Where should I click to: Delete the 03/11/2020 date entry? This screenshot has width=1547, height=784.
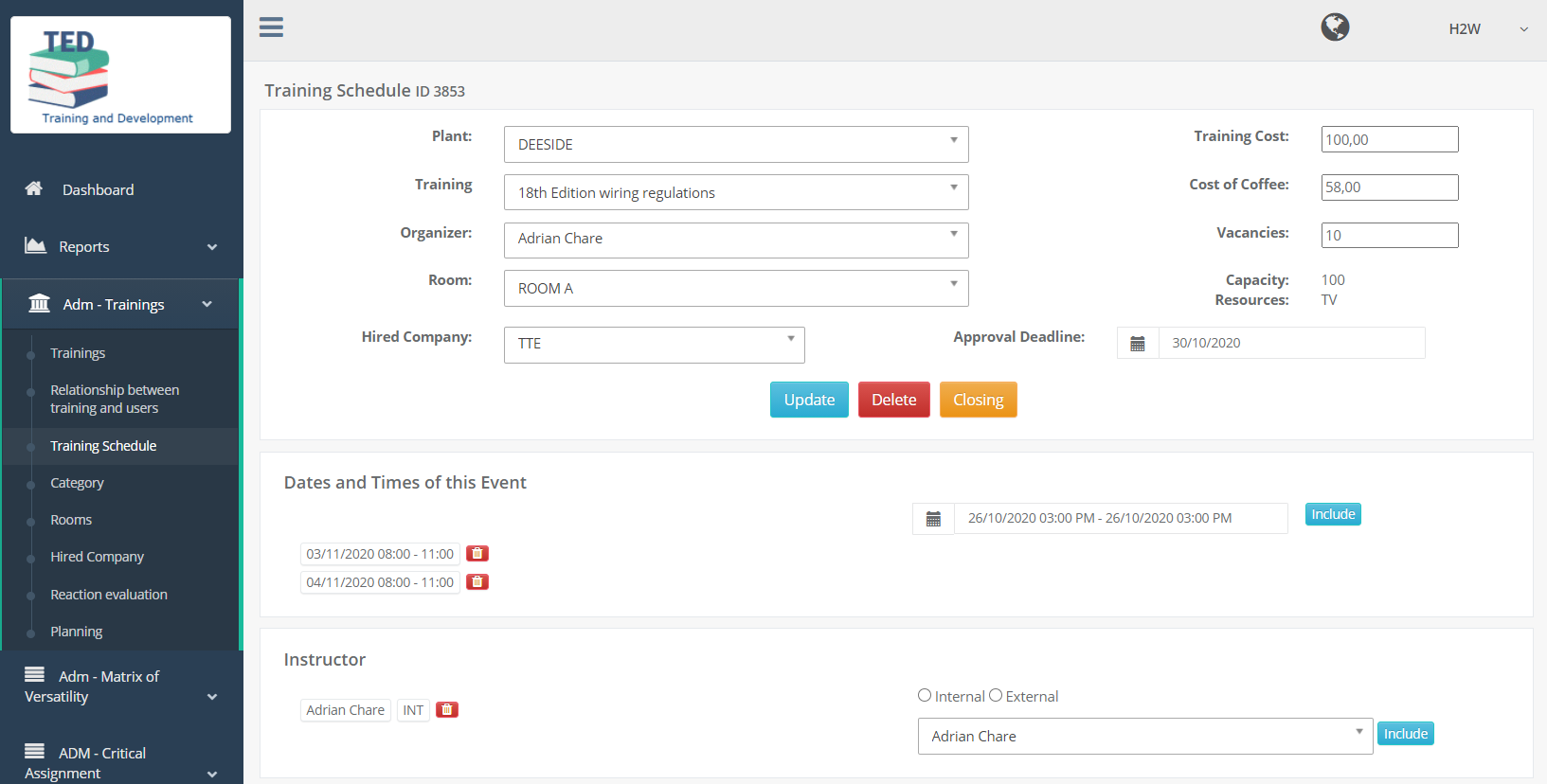tap(477, 554)
